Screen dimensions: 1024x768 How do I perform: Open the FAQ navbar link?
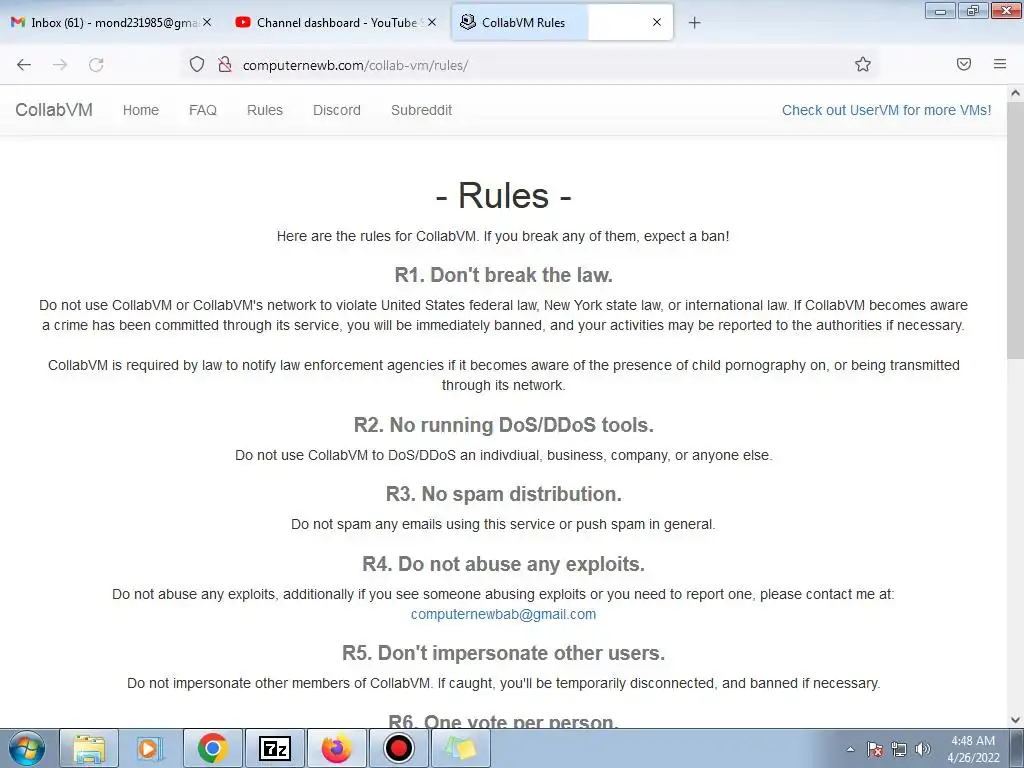[202, 110]
